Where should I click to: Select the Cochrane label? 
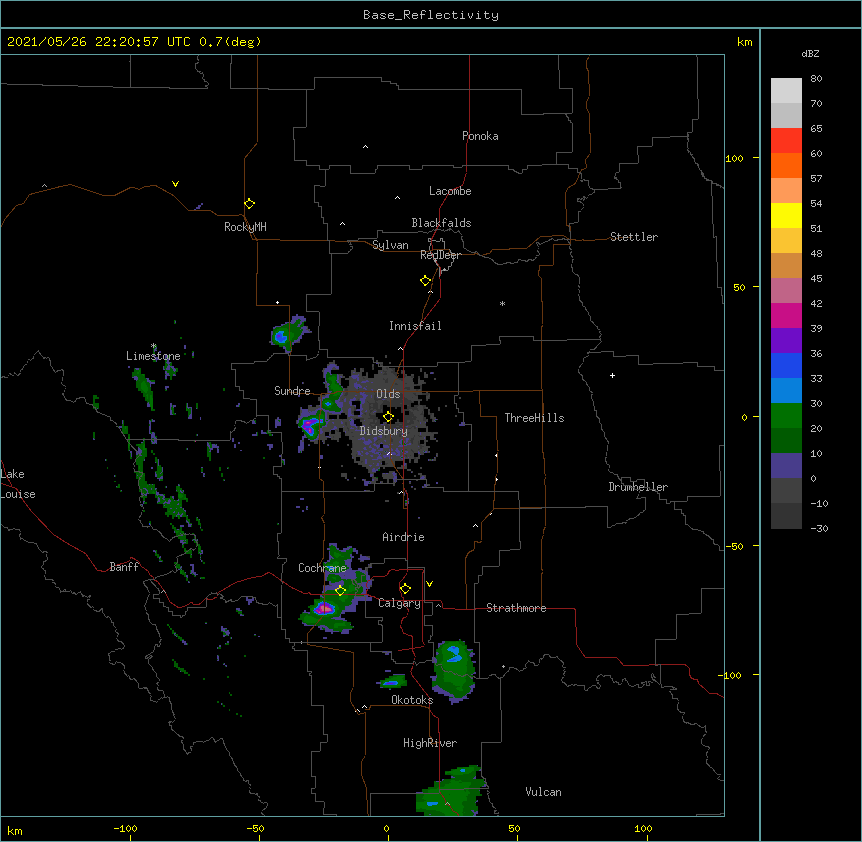coord(322,568)
